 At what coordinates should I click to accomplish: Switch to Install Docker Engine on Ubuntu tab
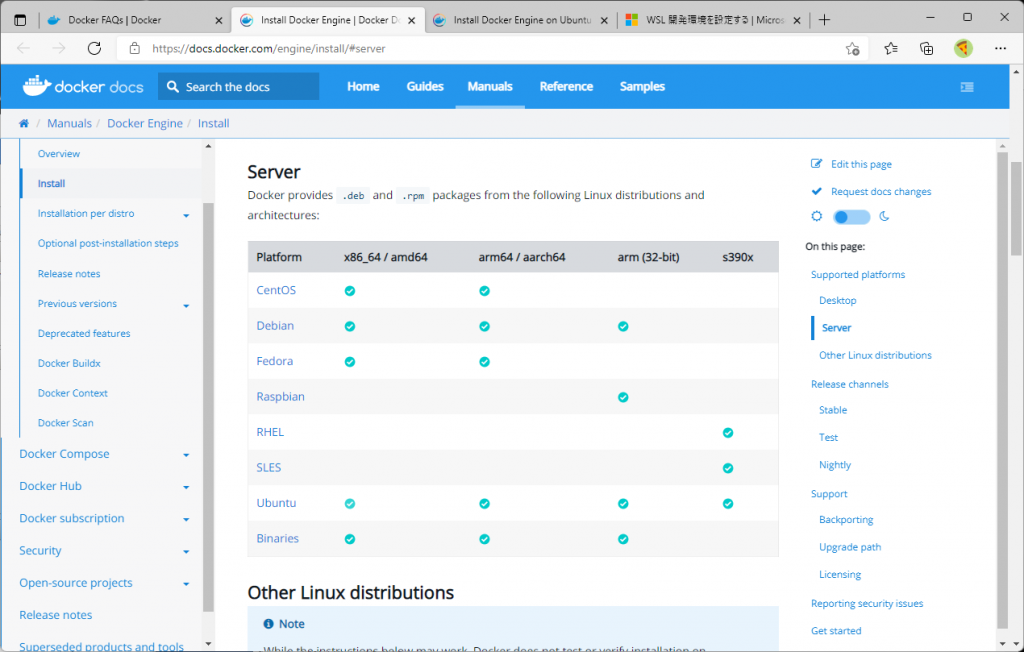point(520,20)
